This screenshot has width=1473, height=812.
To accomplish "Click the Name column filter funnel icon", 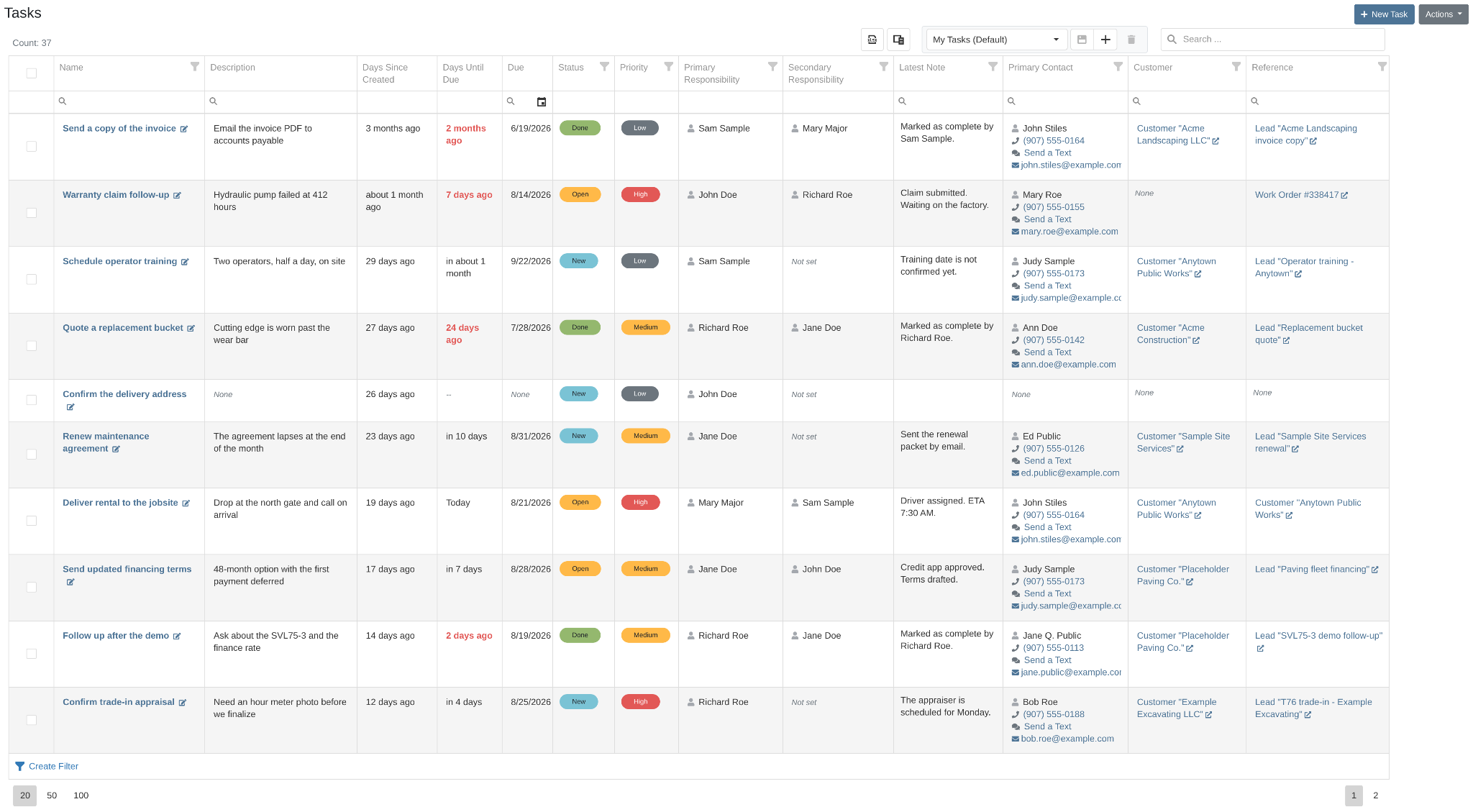I will pyautogui.click(x=194, y=67).
